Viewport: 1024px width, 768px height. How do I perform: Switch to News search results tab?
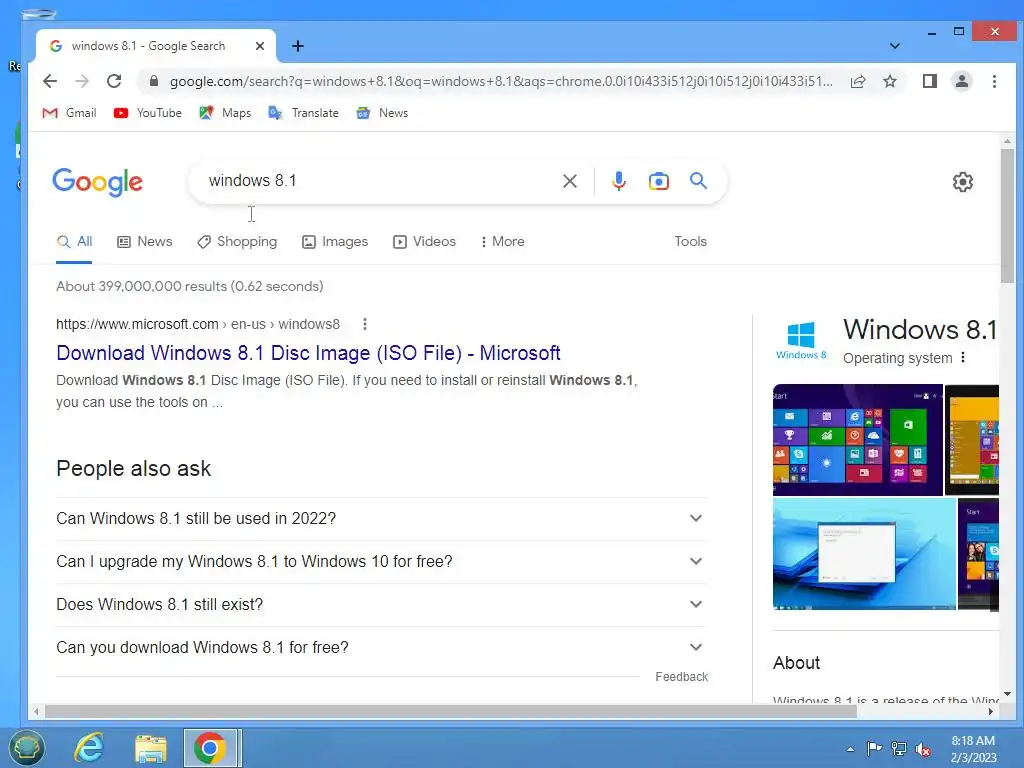144,242
